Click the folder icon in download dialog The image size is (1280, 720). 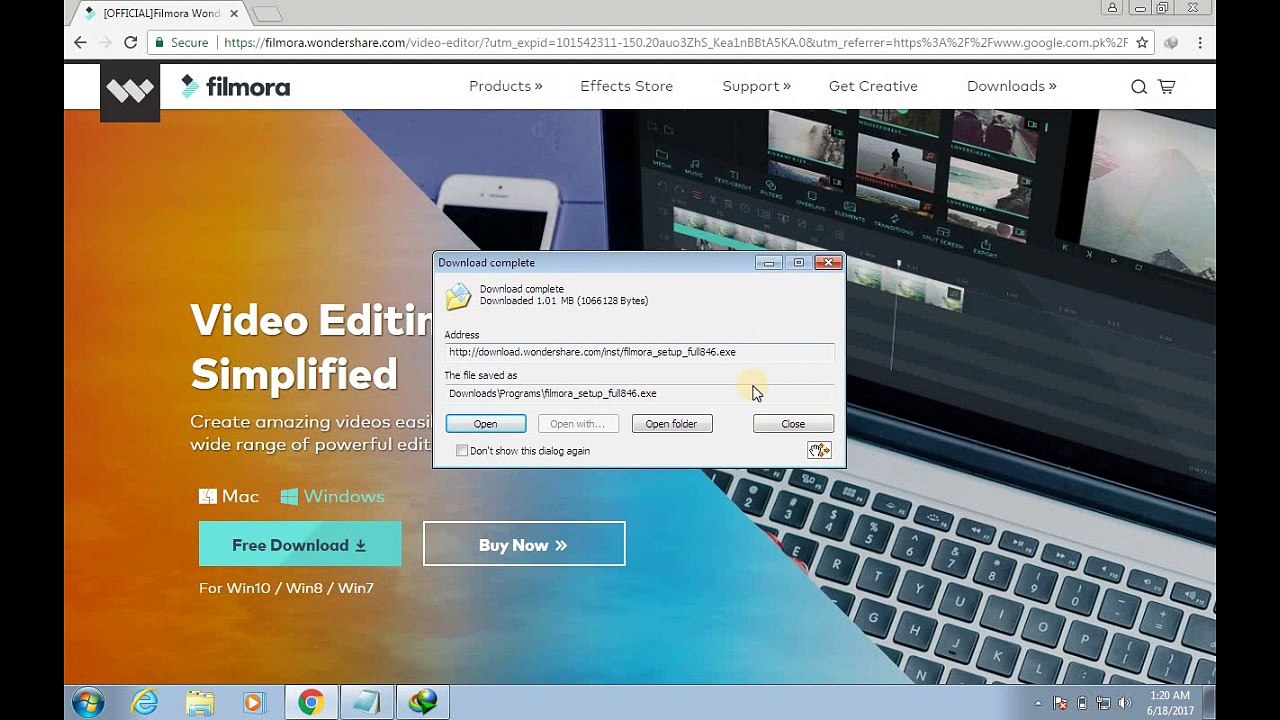[458, 296]
